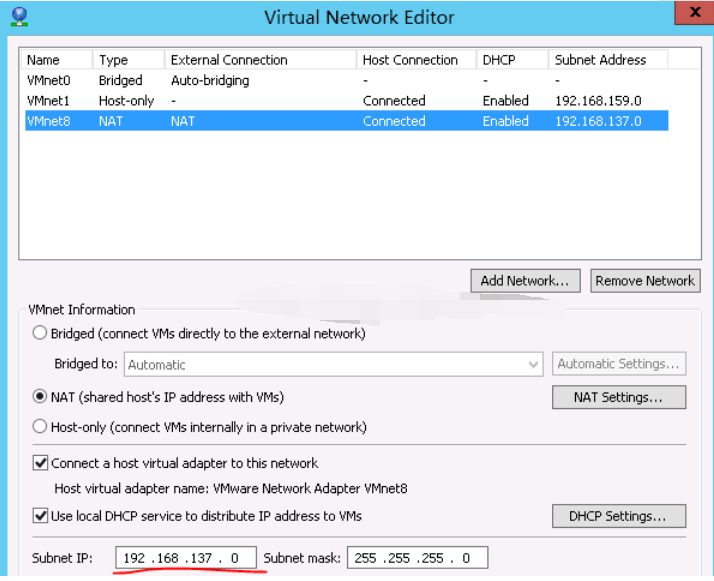Screen dimensions: 714x581
Task: Click the Connected cell of VMnet8
Action: pyautogui.click(x=394, y=121)
